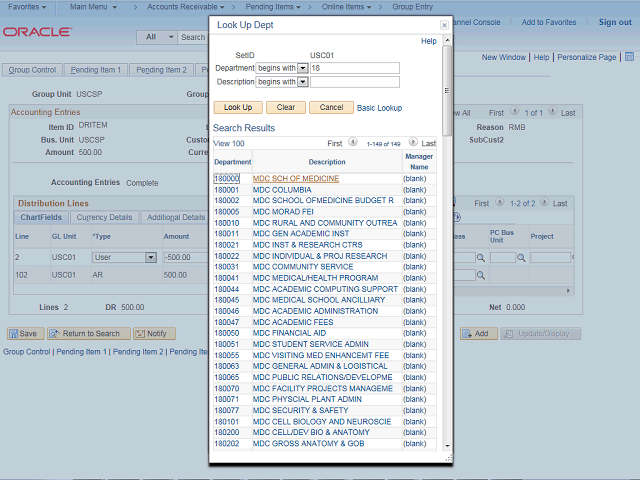
Task: Click dialog scrollbar down arrow
Action: pos(447,446)
